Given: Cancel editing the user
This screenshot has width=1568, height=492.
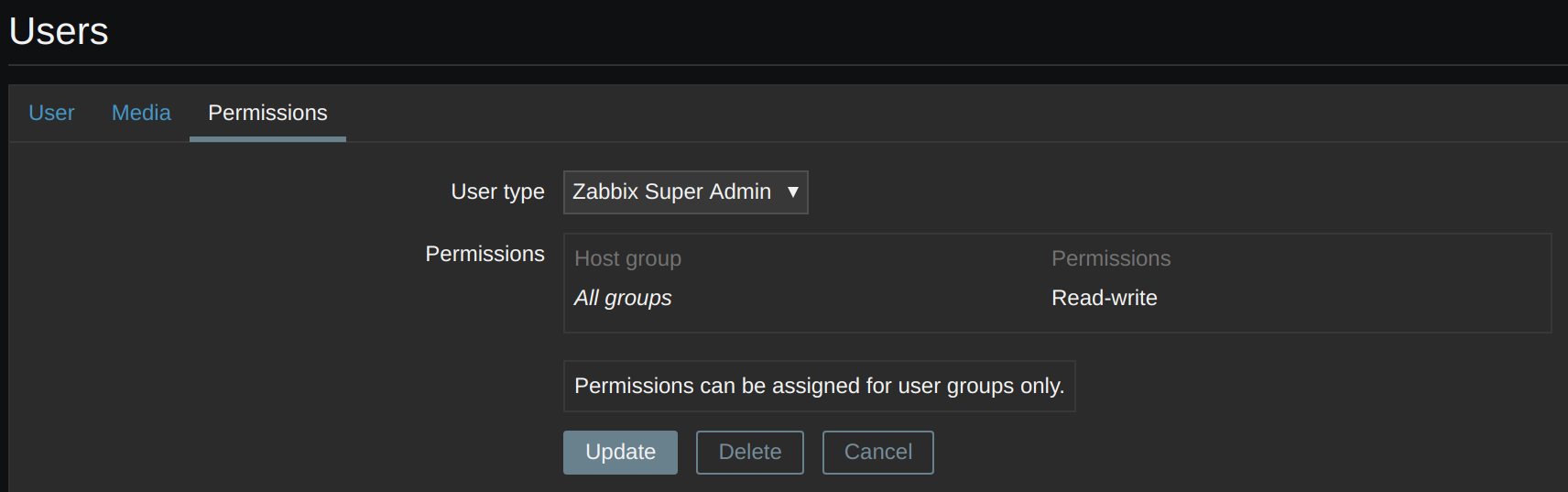Looking at the screenshot, I should pos(877,453).
